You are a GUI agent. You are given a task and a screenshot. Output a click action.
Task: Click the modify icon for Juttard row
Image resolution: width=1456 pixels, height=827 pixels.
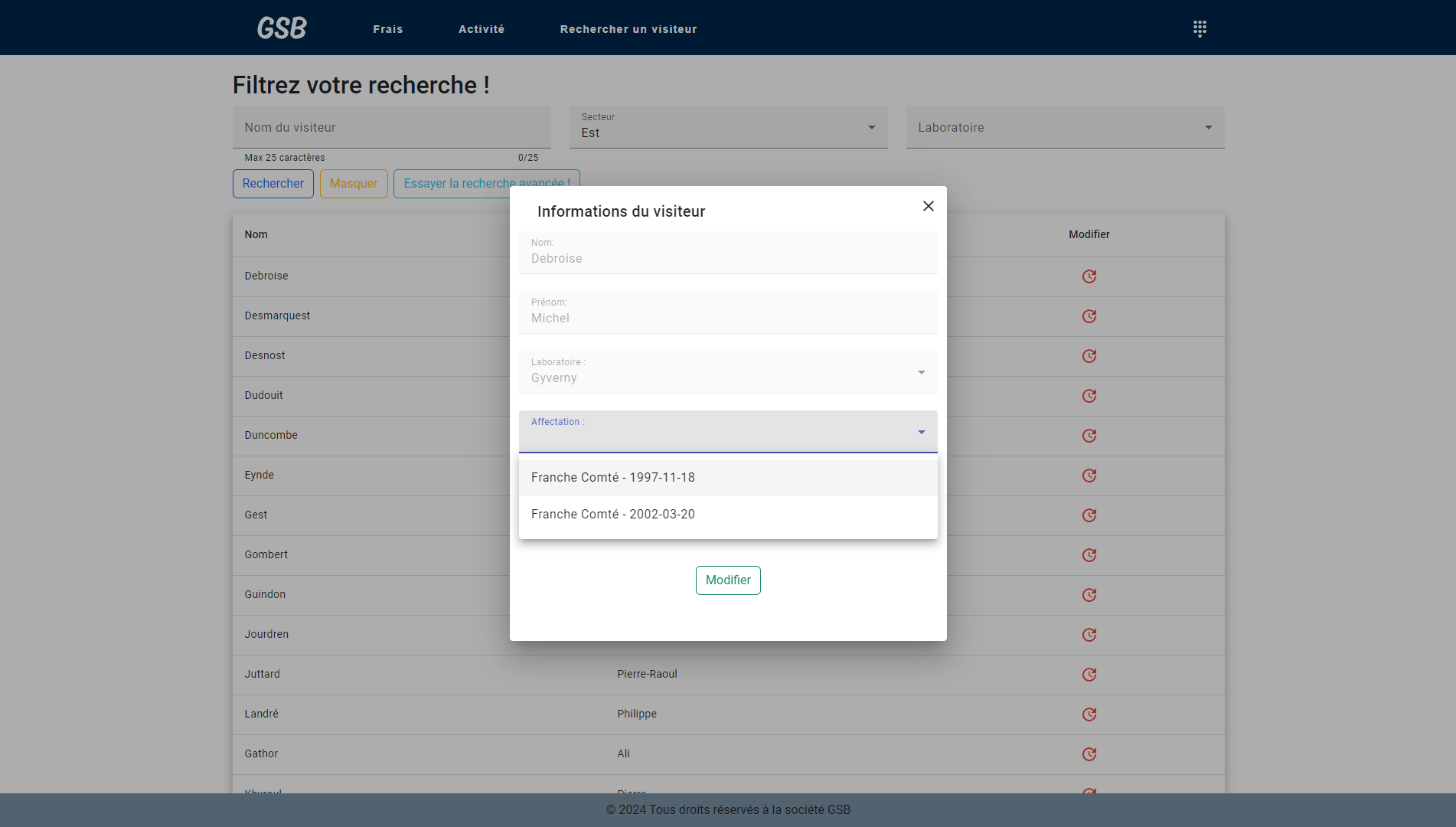coord(1089,675)
